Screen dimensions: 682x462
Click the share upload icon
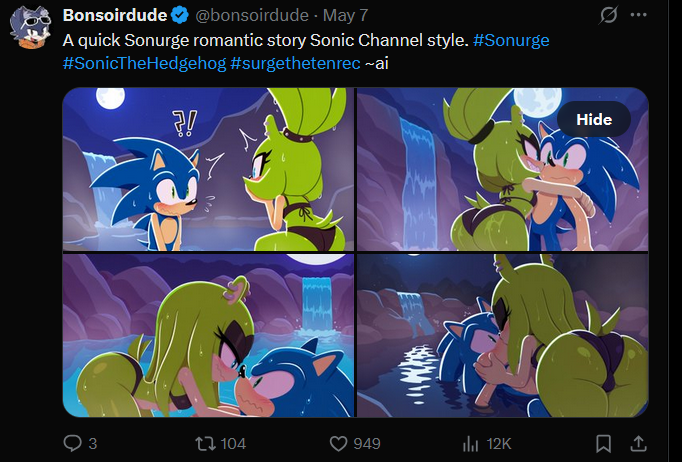pos(638,444)
